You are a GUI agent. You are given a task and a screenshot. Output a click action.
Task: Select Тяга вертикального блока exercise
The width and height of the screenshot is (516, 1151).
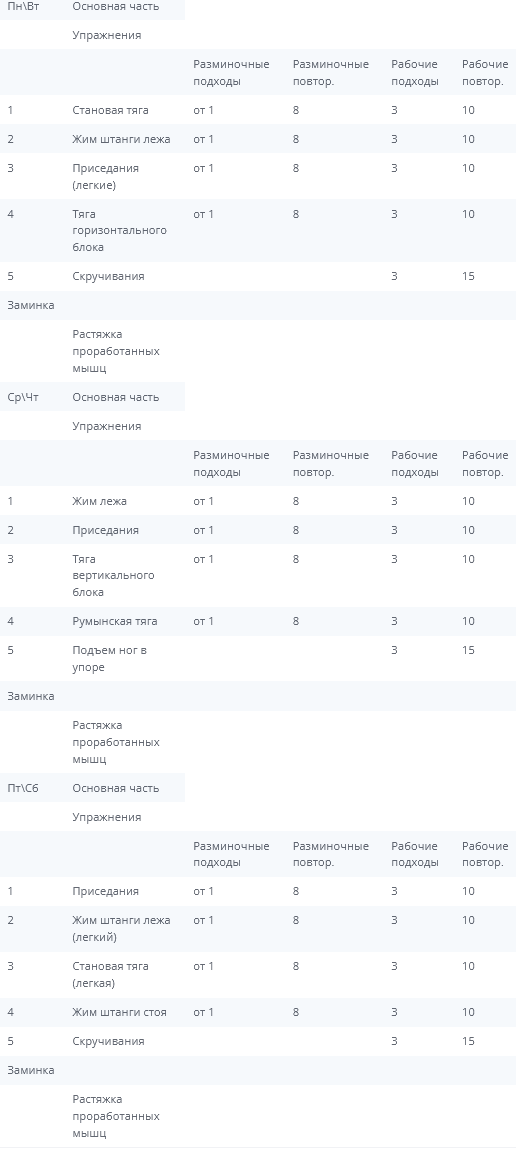pos(113,576)
